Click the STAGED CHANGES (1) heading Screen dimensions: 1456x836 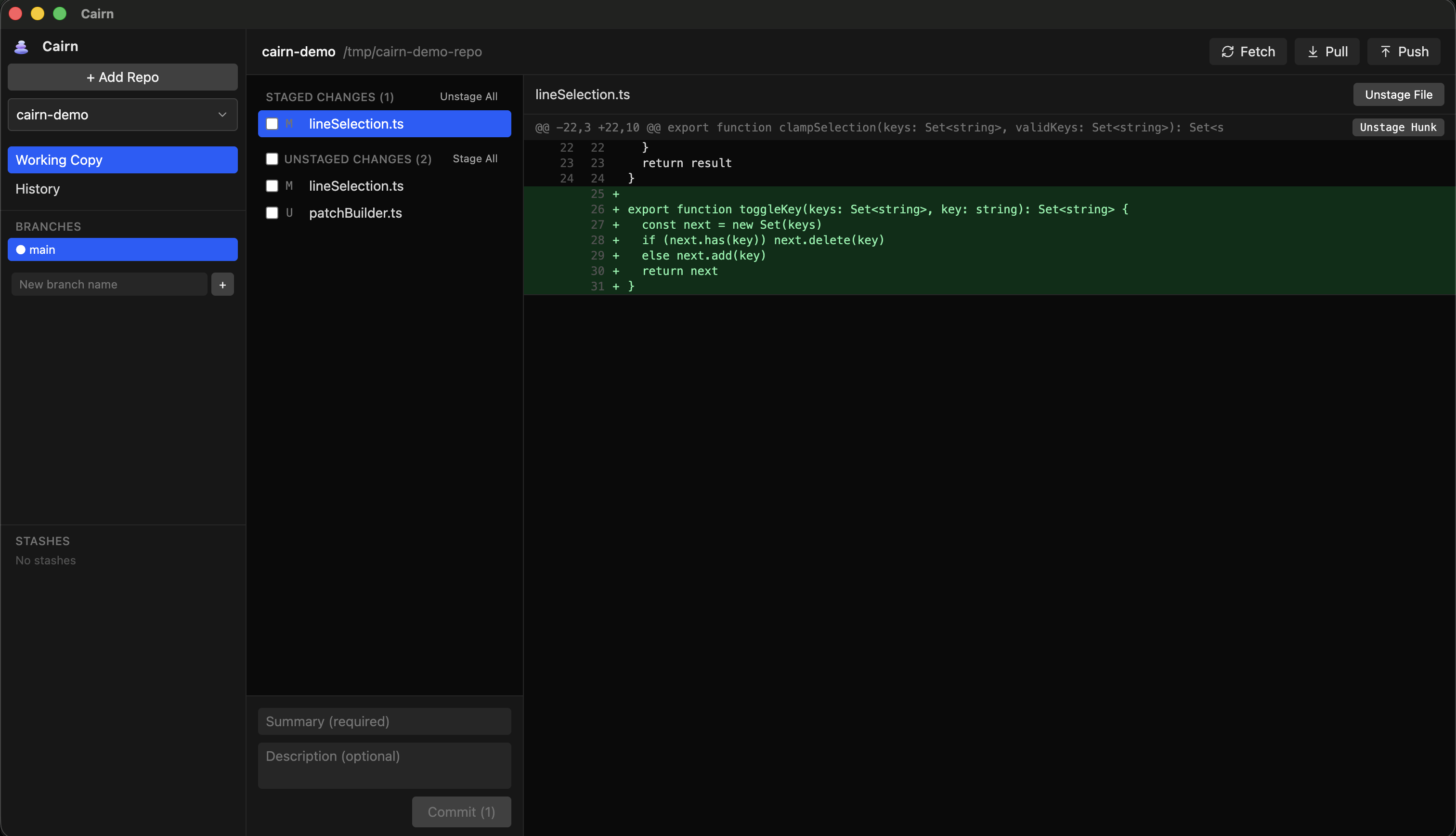[x=329, y=97]
